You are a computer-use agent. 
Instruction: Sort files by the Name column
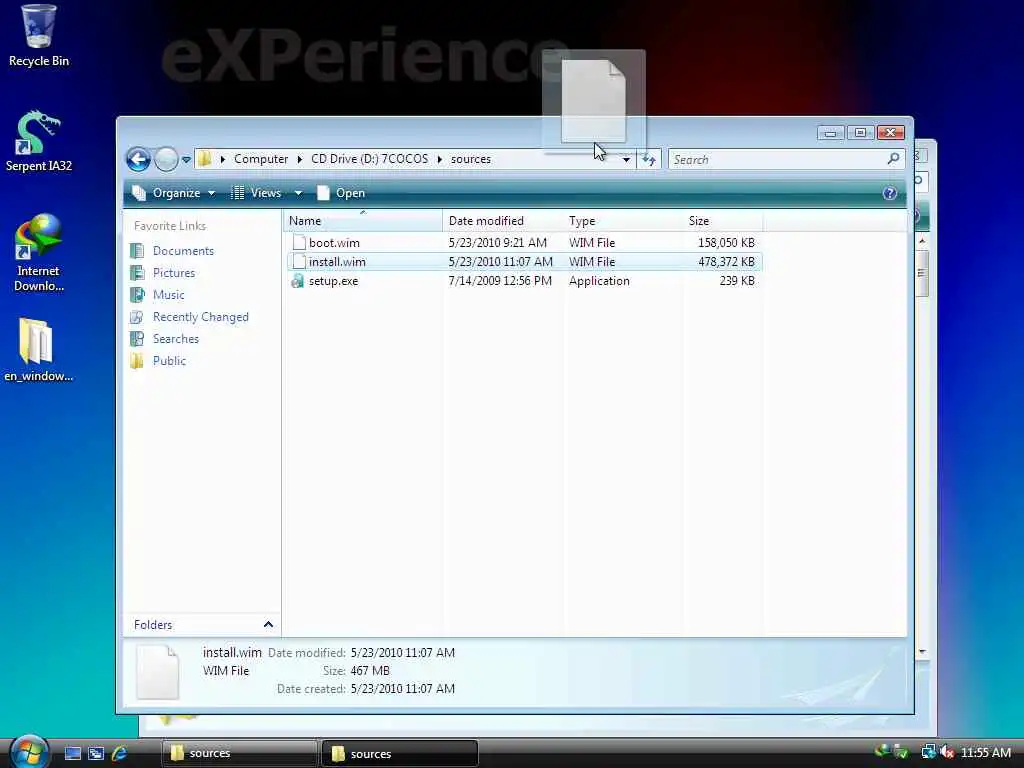(x=362, y=221)
